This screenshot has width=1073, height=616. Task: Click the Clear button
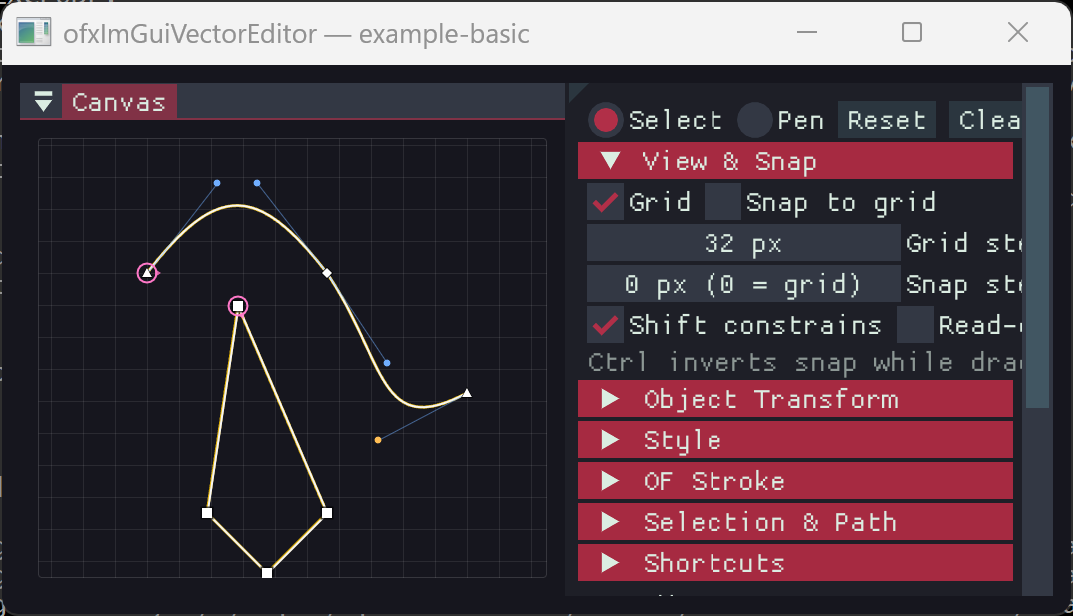[985, 120]
